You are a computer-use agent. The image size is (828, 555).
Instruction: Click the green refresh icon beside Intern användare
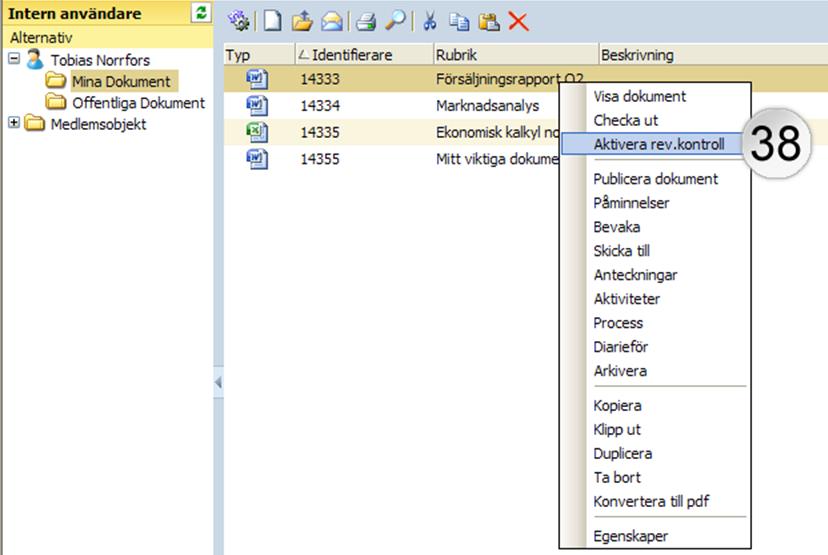pos(201,13)
